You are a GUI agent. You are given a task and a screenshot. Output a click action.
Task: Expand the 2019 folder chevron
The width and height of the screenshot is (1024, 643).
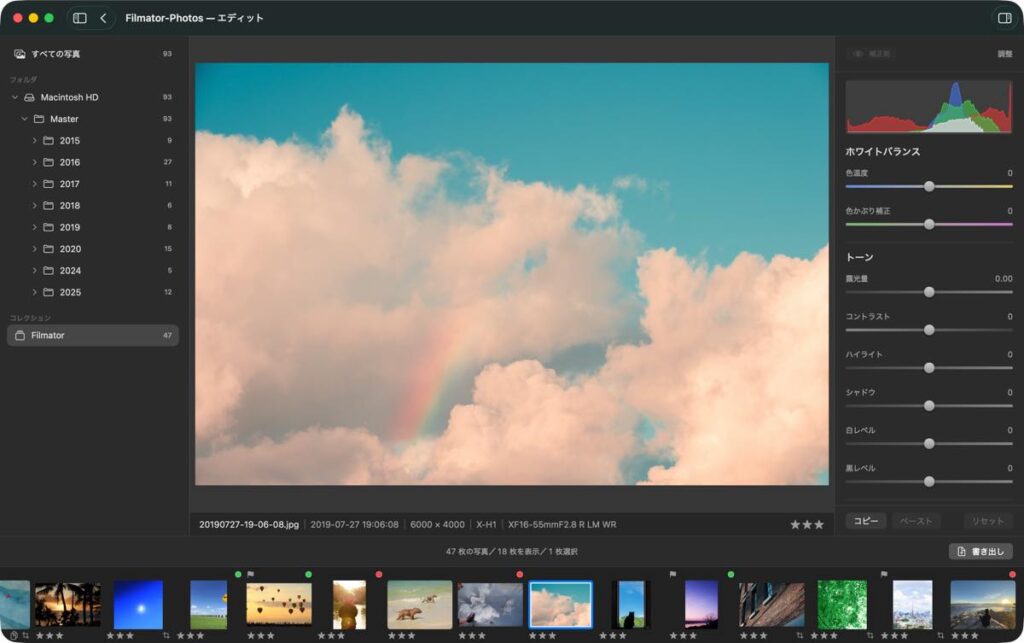(x=35, y=227)
